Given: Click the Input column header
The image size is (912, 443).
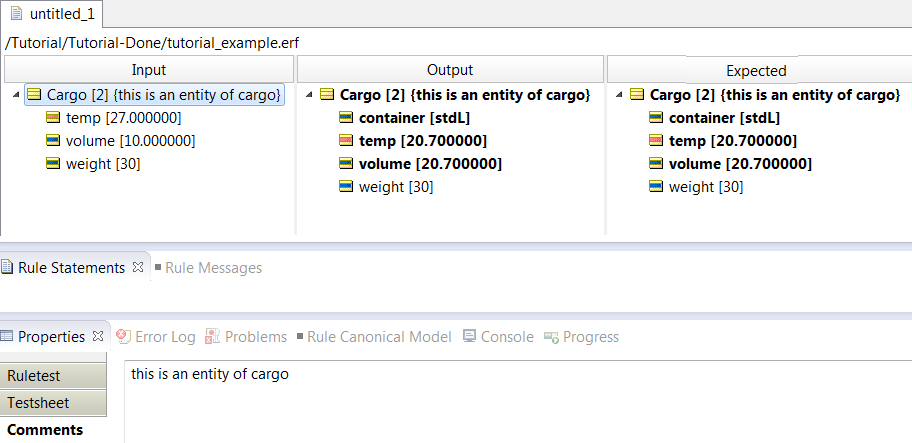Looking at the screenshot, I should coord(148,70).
